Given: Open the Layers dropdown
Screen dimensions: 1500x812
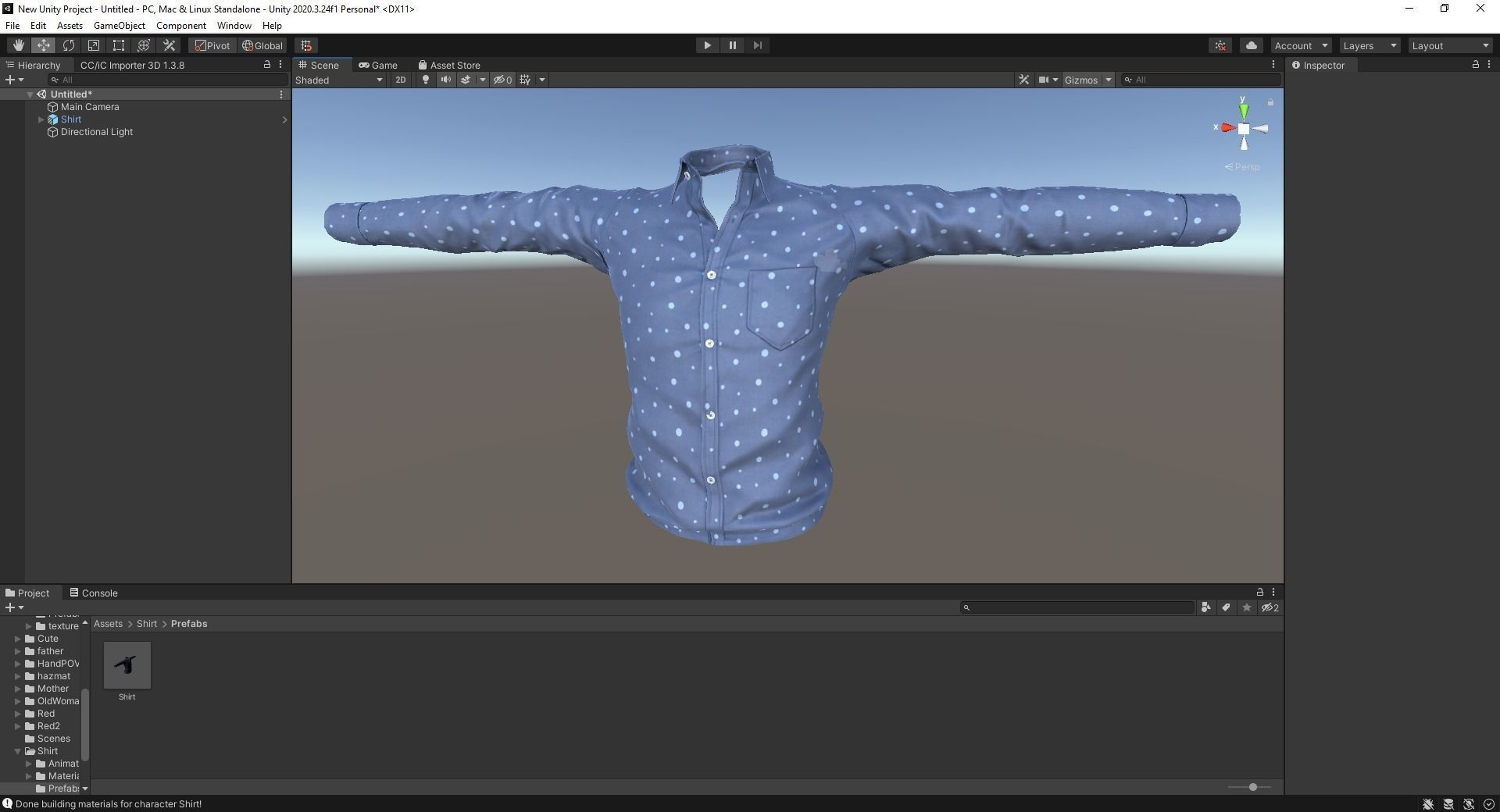Looking at the screenshot, I should 1370,45.
